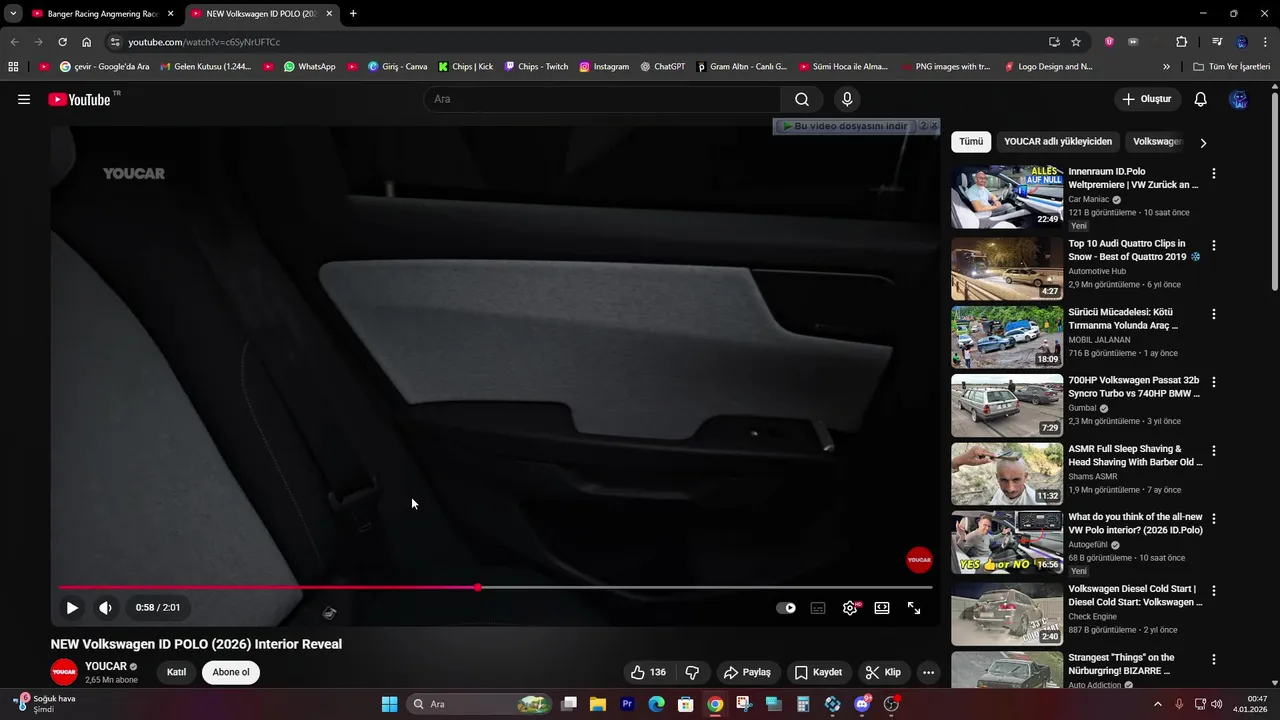The width and height of the screenshot is (1280, 720).
Task: Open 700HP Volkswagen Passat video title
Action: [1134, 387]
